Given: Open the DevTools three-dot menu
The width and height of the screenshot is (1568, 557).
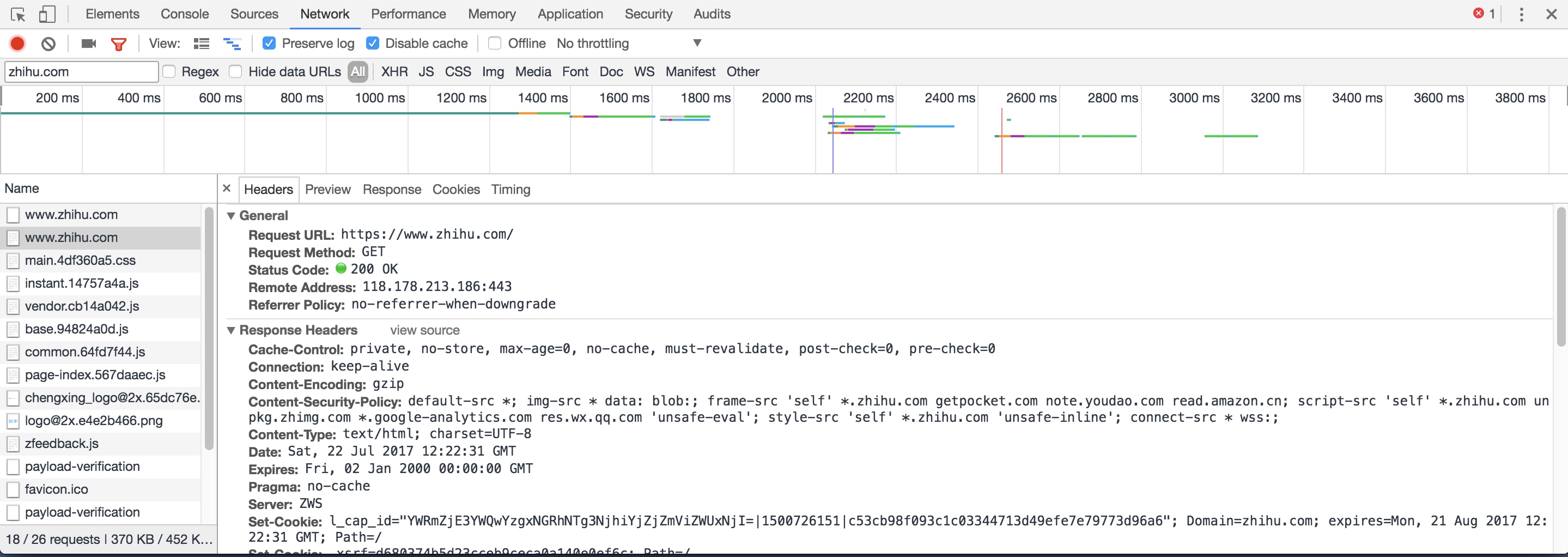Looking at the screenshot, I should (1521, 14).
